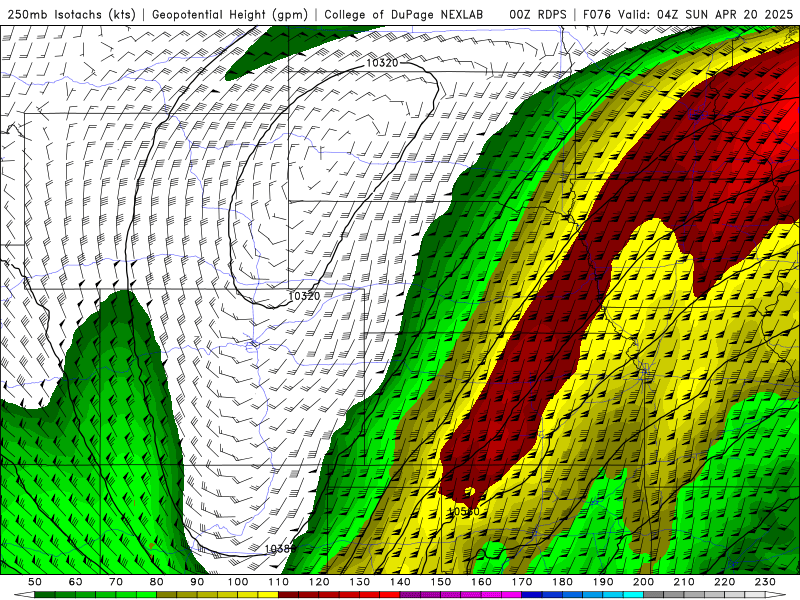Click the '60' value on the color scale
The width and height of the screenshot is (800, 600).
click(76, 582)
